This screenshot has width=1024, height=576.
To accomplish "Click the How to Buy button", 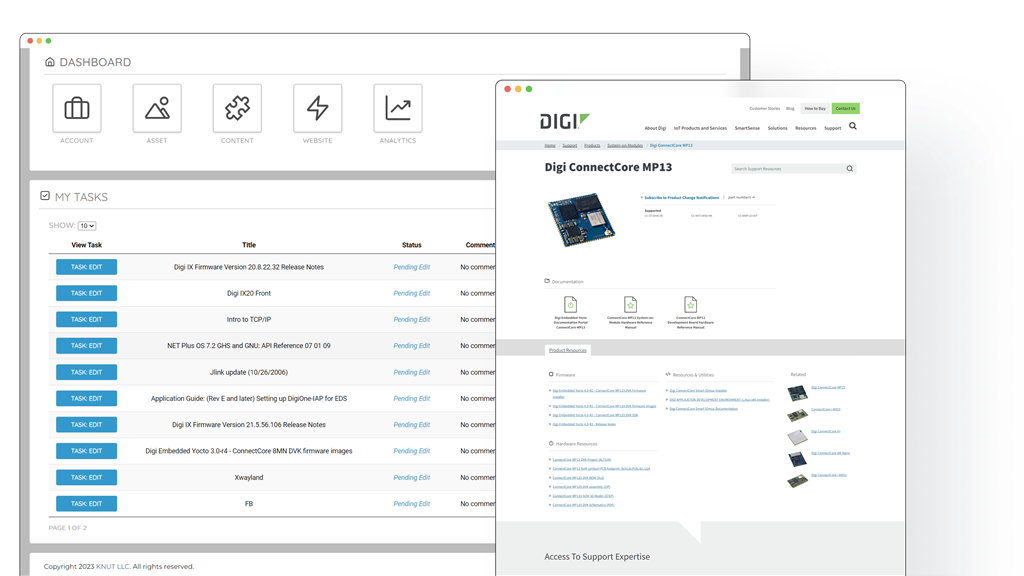I will click(x=815, y=108).
